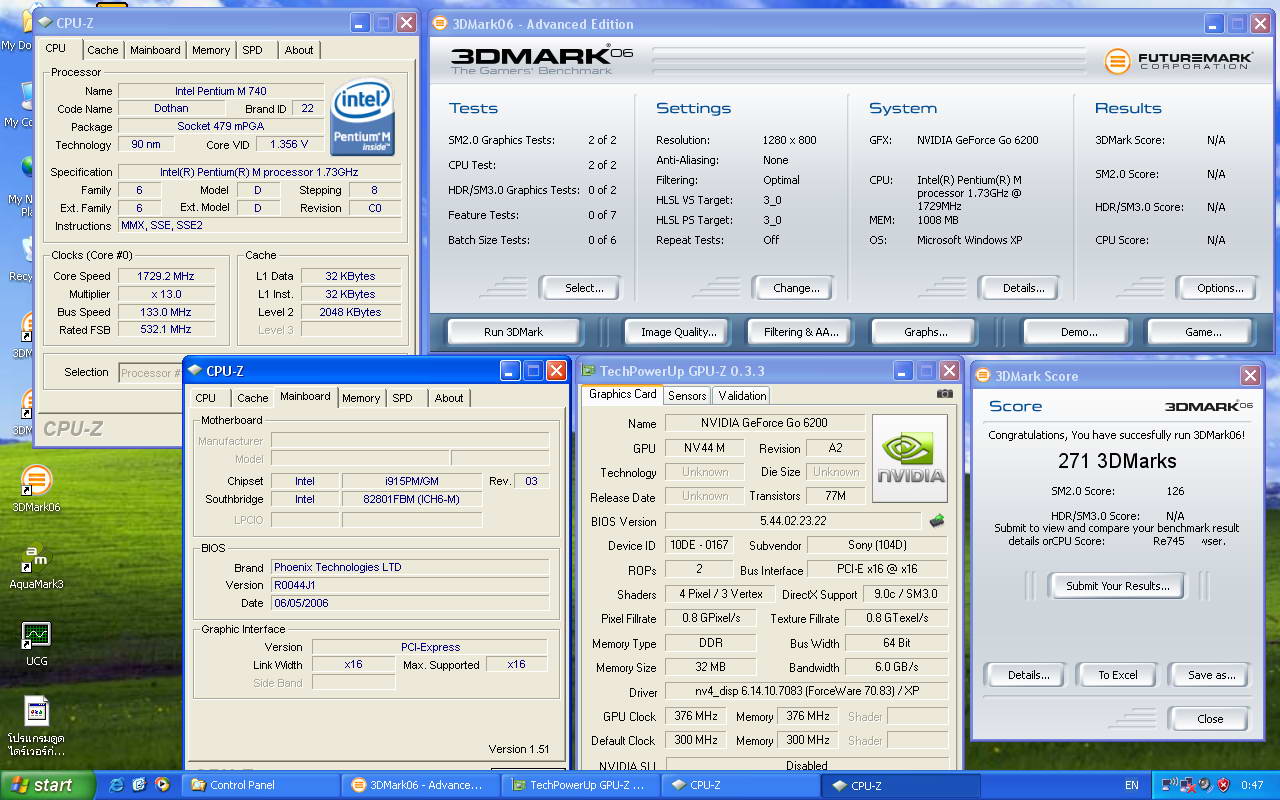The image size is (1280, 800).
Task: Open the Thai-named text file on the desktop
Action: click(36, 725)
